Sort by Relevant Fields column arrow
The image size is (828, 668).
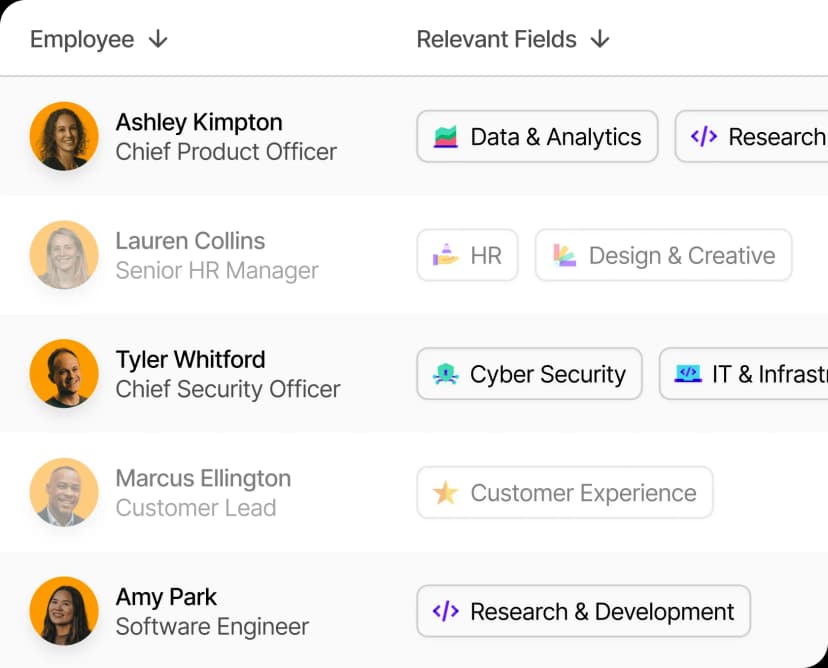pos(600,40)
